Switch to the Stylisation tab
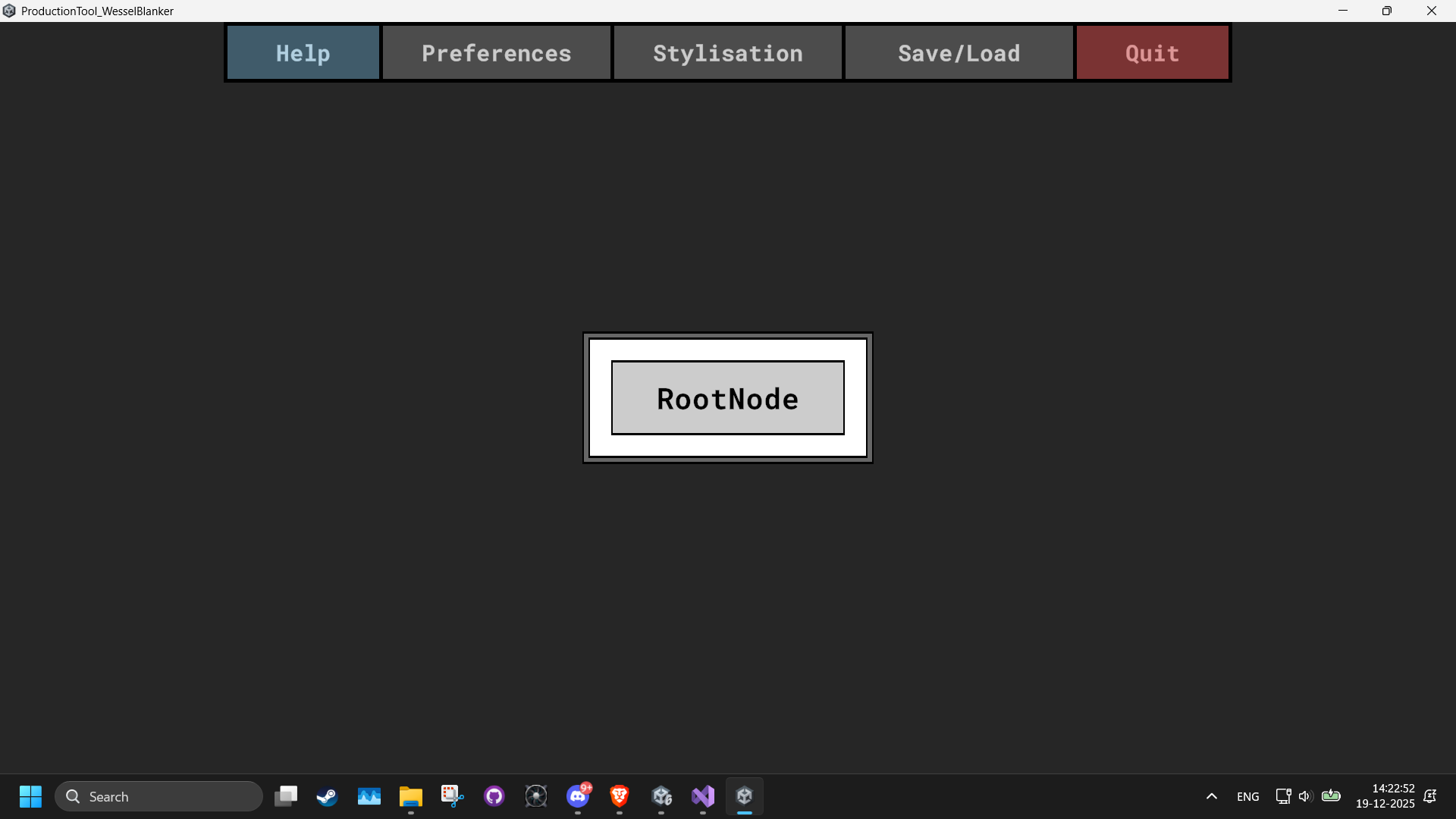This screenshot has width=1456, height=819. coord(727,53)
